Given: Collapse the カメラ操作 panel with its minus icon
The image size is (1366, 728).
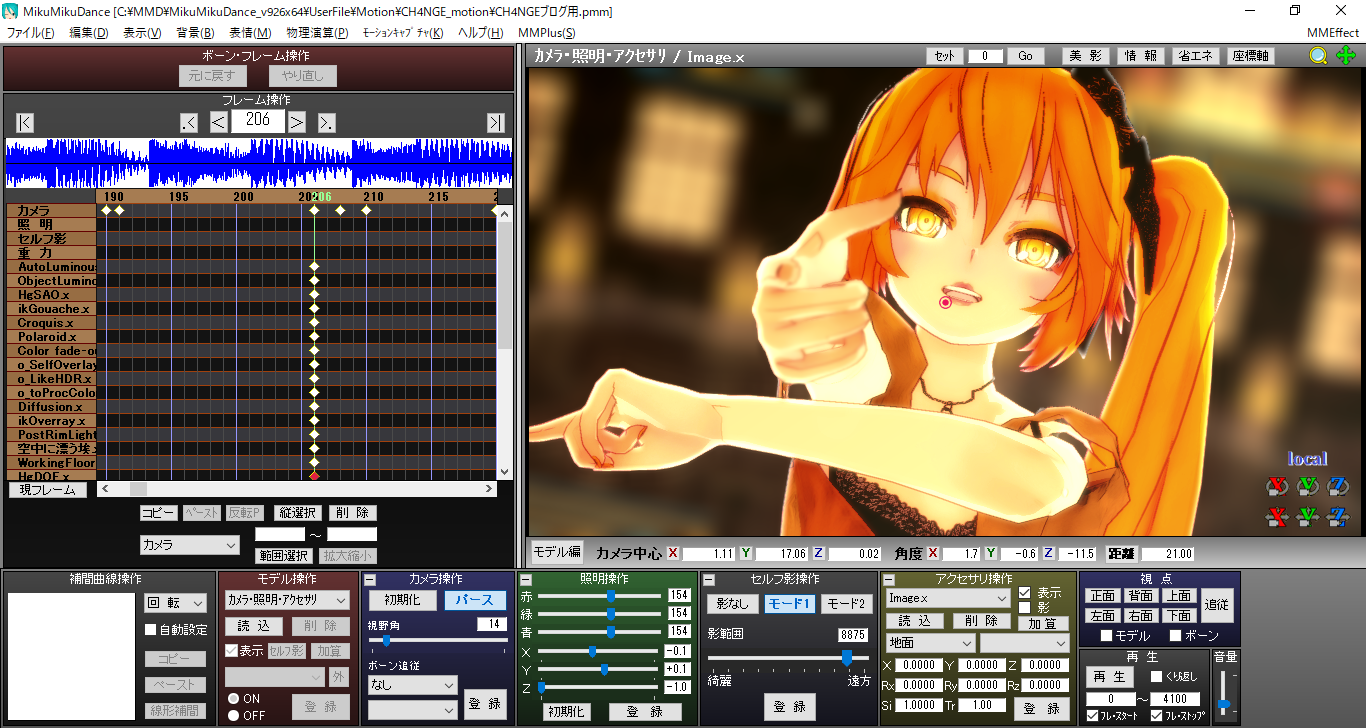Looking at the screenshot, I should tap(369, 580).
